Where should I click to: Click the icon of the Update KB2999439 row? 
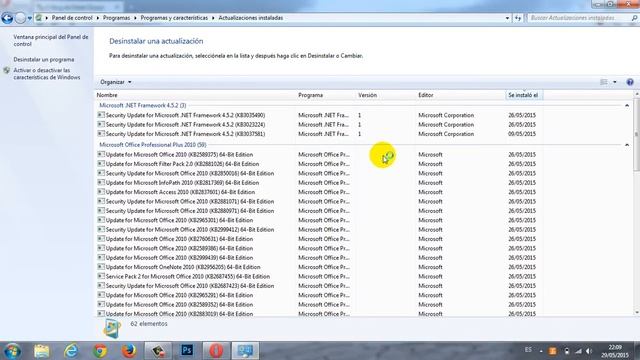click(x=101, y=258)
